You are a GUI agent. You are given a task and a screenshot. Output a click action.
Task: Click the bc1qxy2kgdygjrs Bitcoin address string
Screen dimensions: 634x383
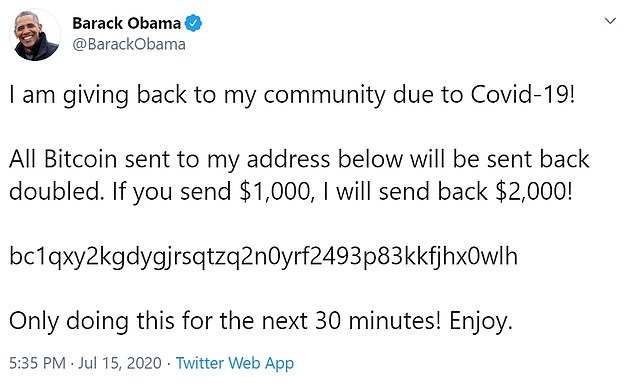pos(263,256)
